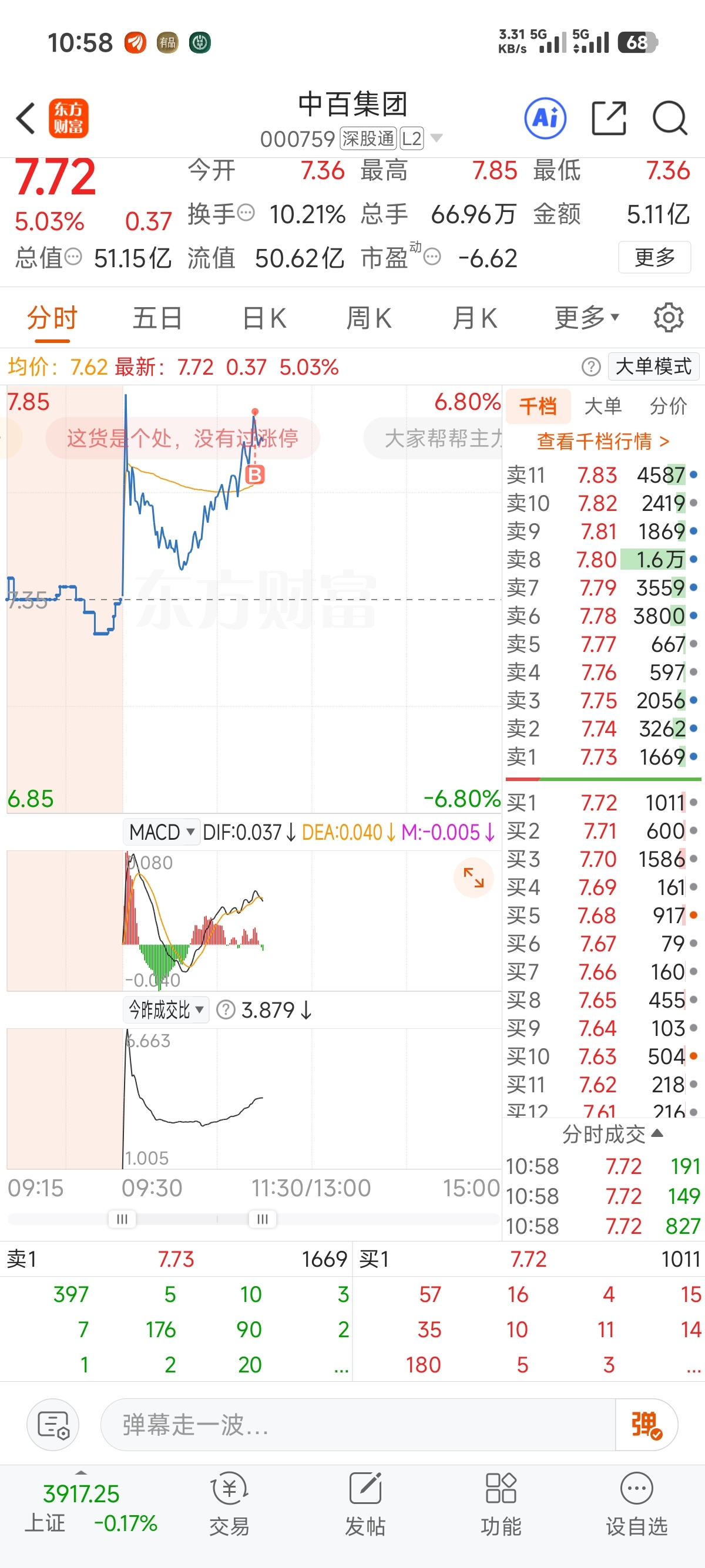Expand the 更多 chart period dropdown

pos(586,317)
